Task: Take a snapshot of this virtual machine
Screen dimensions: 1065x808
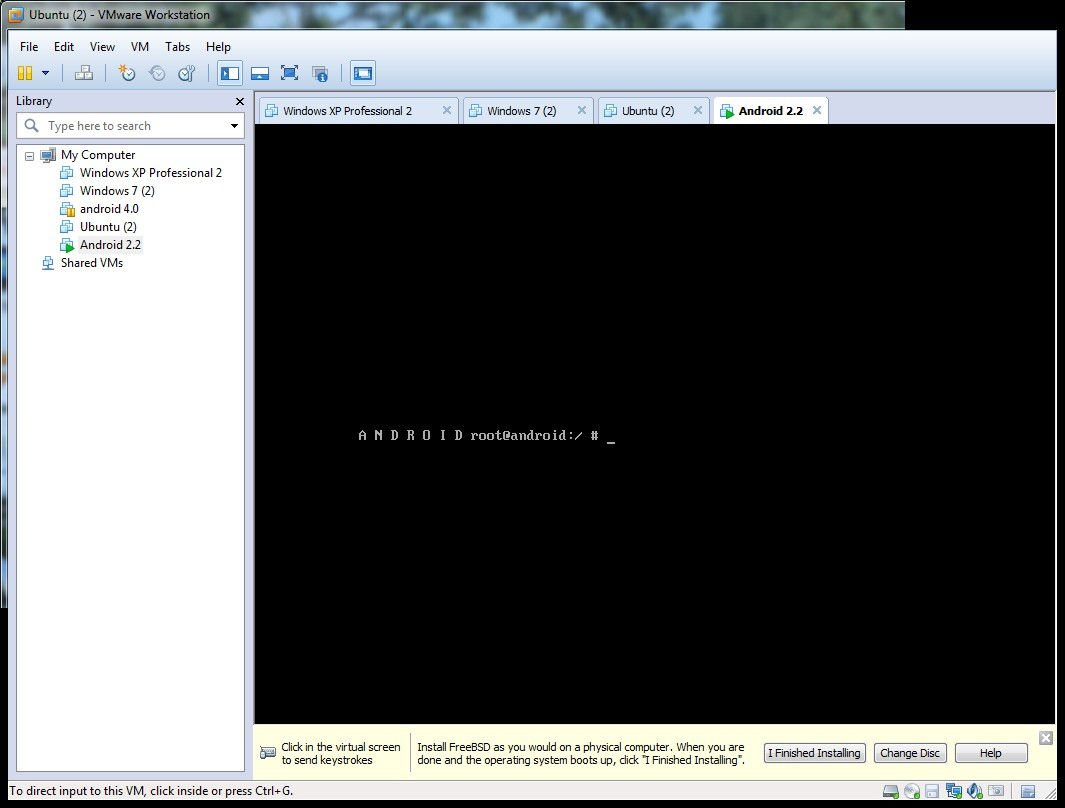Action: click(x=126, y=73)
